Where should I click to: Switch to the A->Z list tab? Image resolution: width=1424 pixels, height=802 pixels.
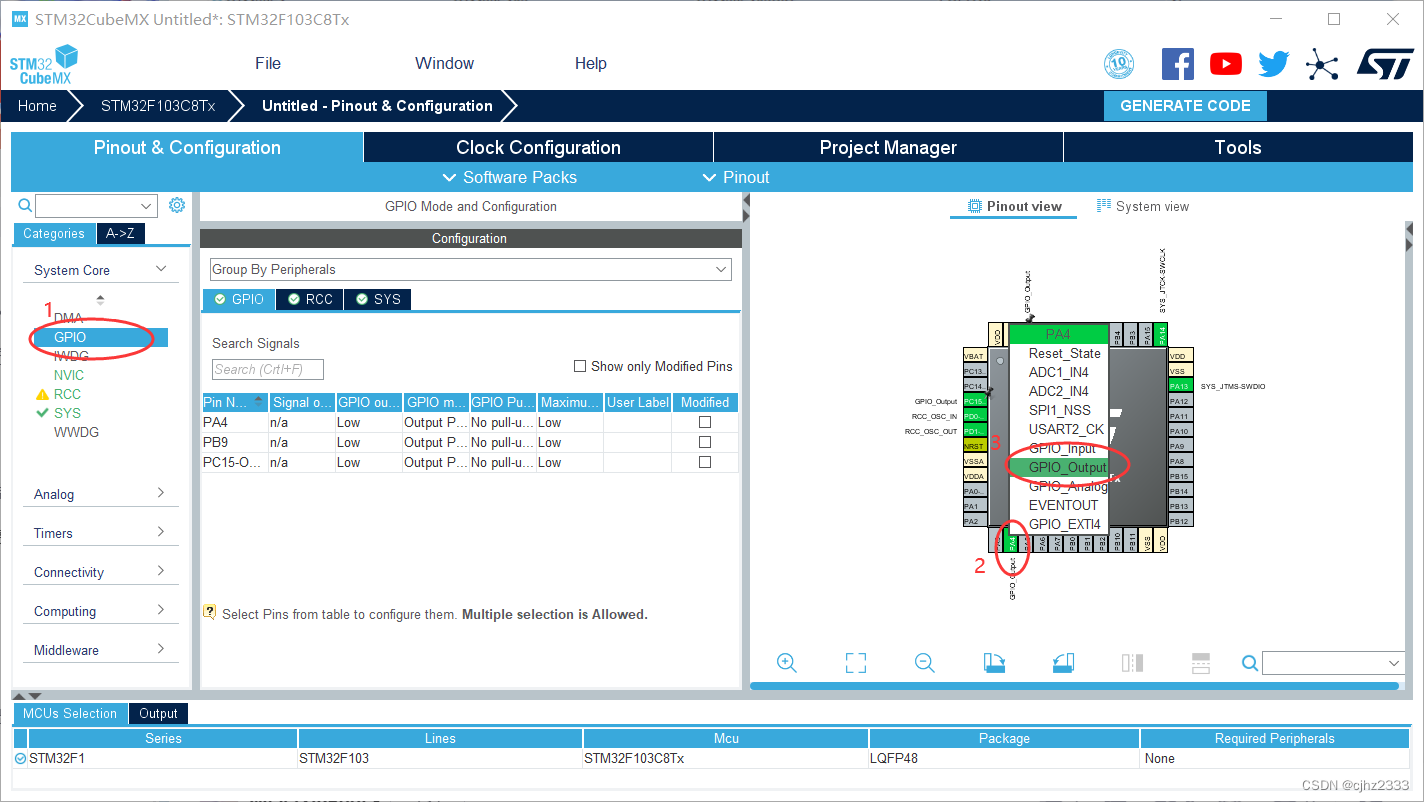120,233
